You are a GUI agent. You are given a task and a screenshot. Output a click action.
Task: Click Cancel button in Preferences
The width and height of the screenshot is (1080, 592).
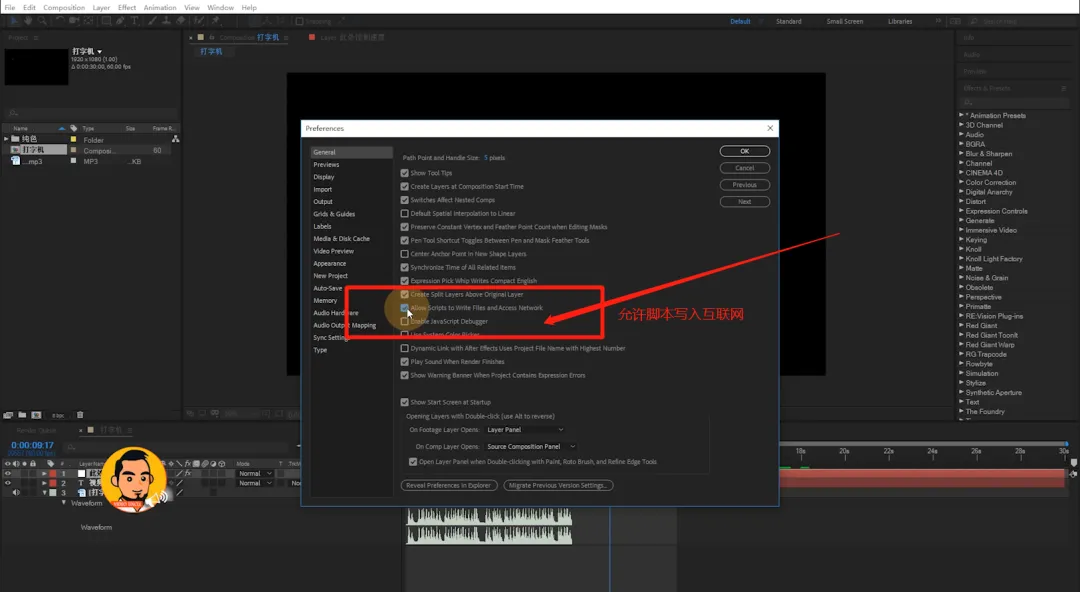[745, 168]
